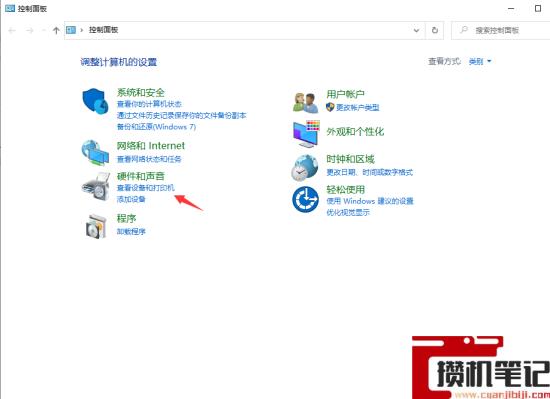Click 程序 heading link
Image resolution: width=550 pixels, height=399 pixels.
(126, 218)
